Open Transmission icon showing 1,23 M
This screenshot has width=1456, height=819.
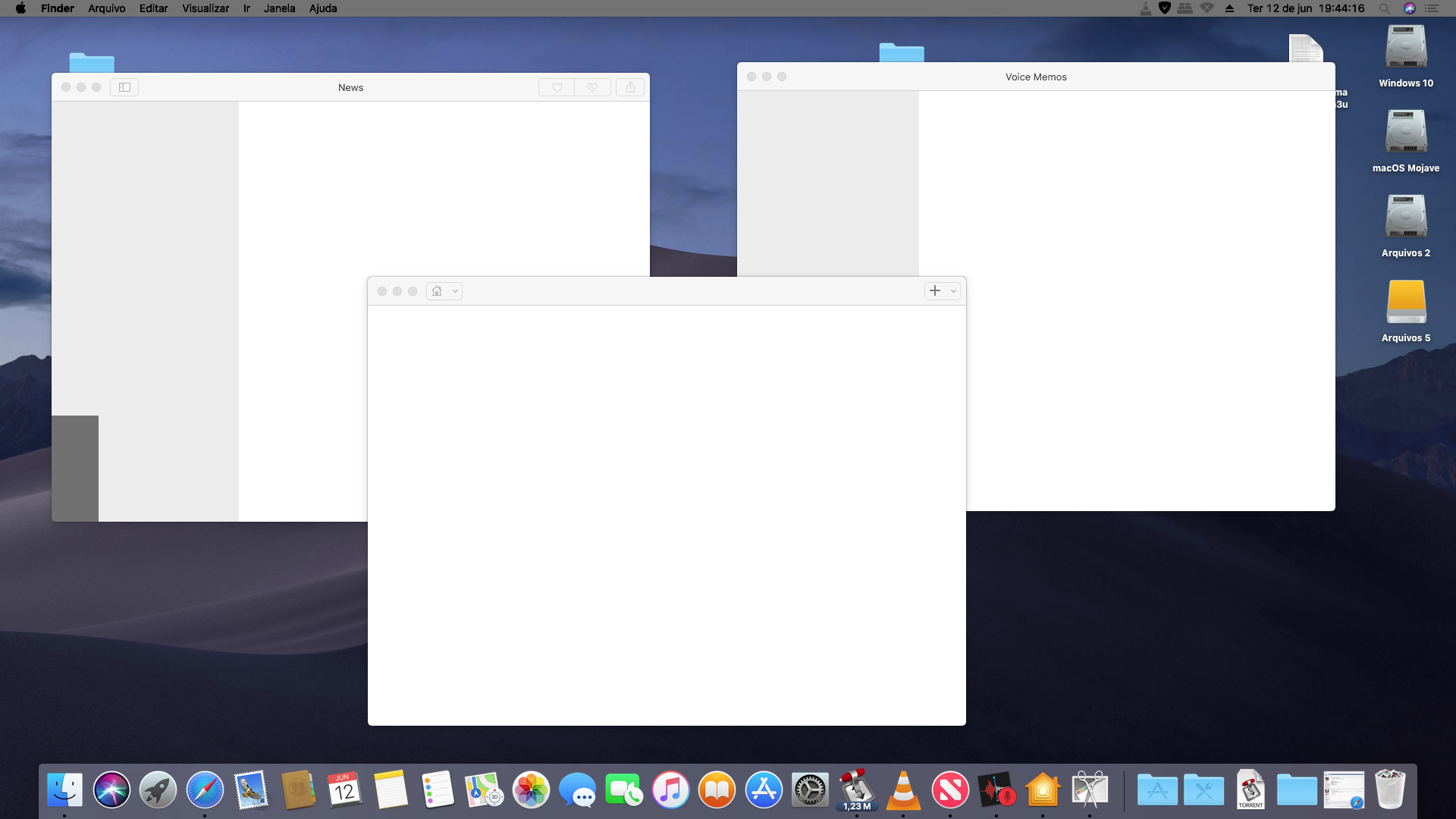pos(857,790)
